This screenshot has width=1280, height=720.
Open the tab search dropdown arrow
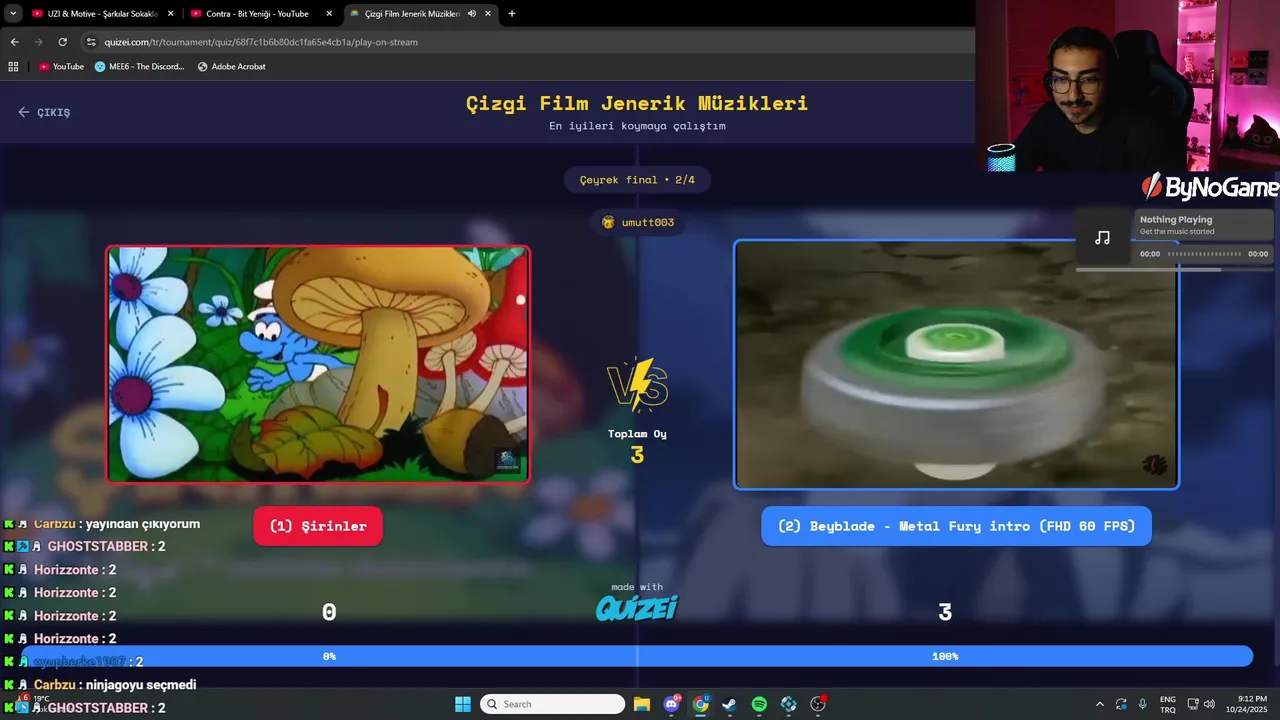click(x=13, y=14)
